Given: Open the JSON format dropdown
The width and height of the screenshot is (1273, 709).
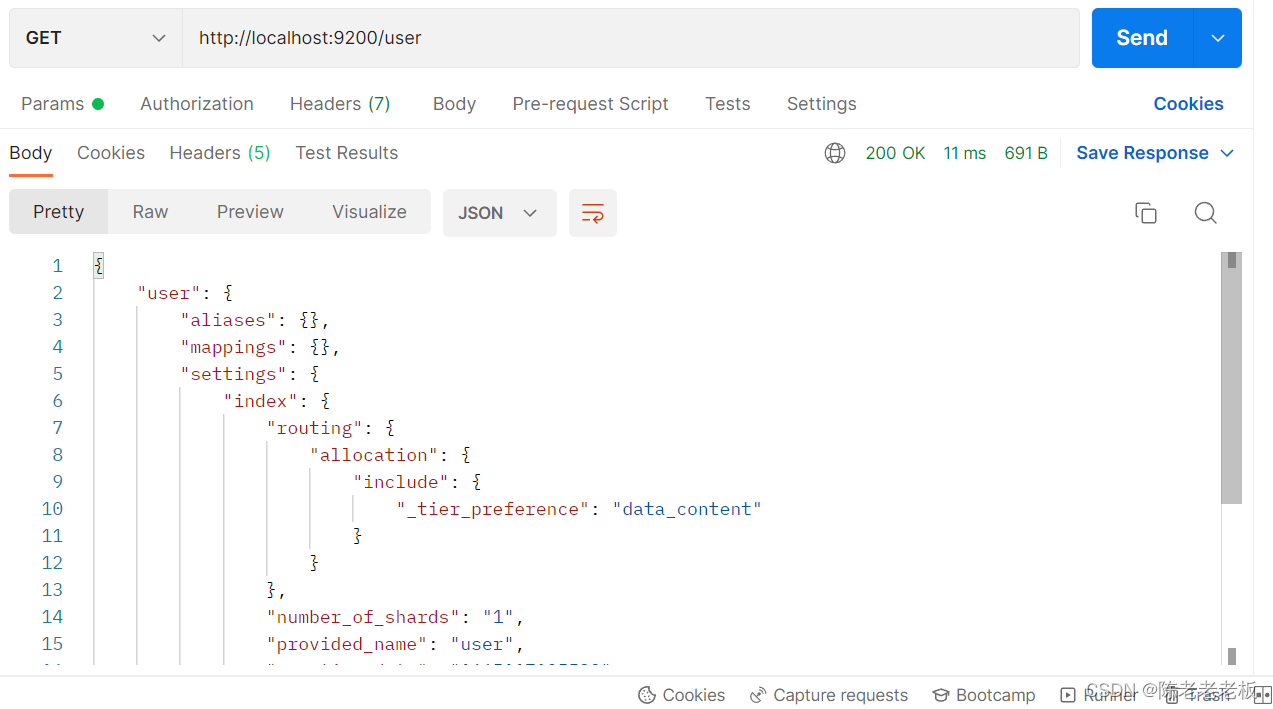Looking at the screenshot, I should (x=498, y=213).
